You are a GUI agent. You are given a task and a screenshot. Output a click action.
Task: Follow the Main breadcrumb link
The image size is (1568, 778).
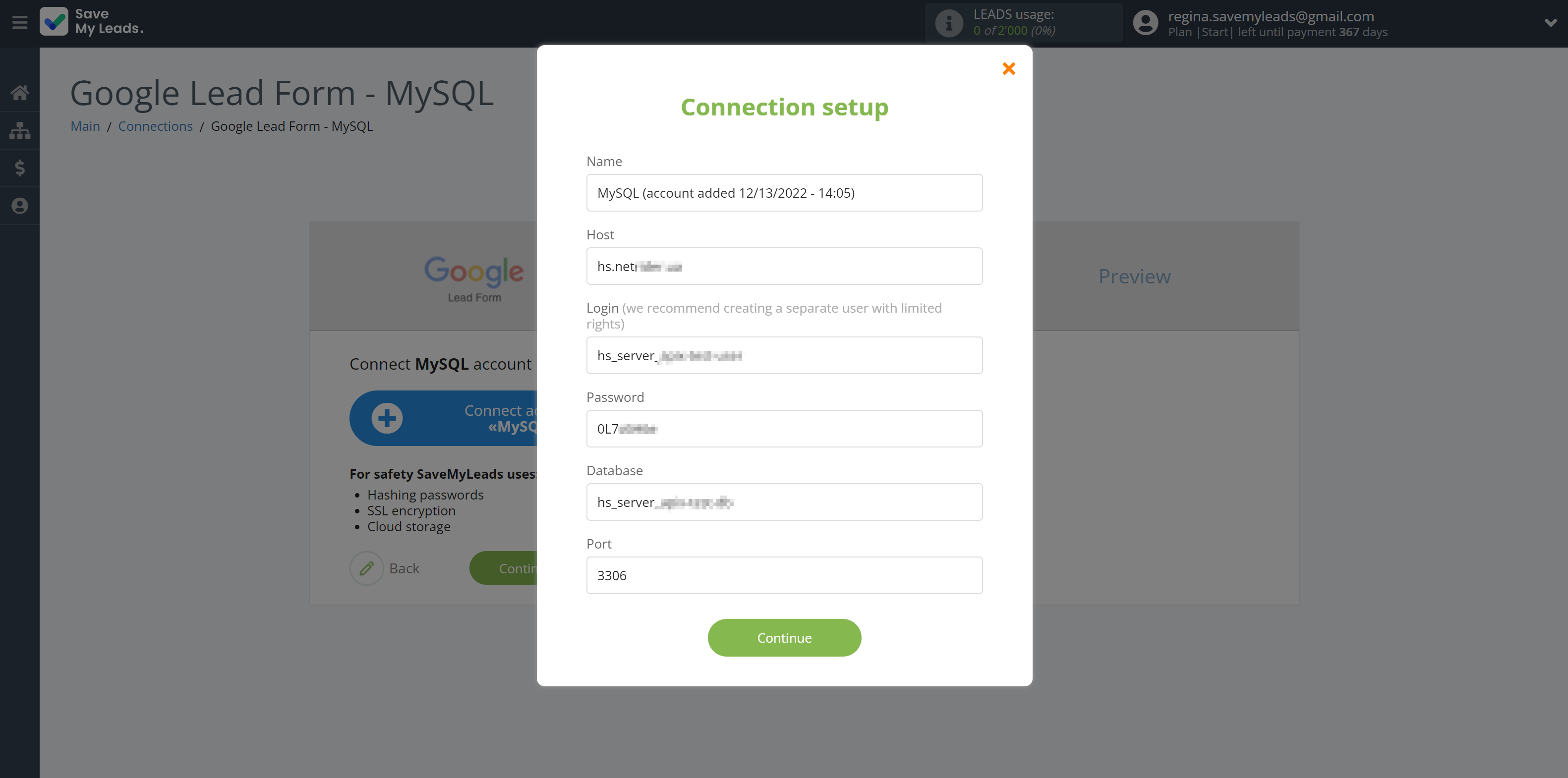click(x=85, y=126)
